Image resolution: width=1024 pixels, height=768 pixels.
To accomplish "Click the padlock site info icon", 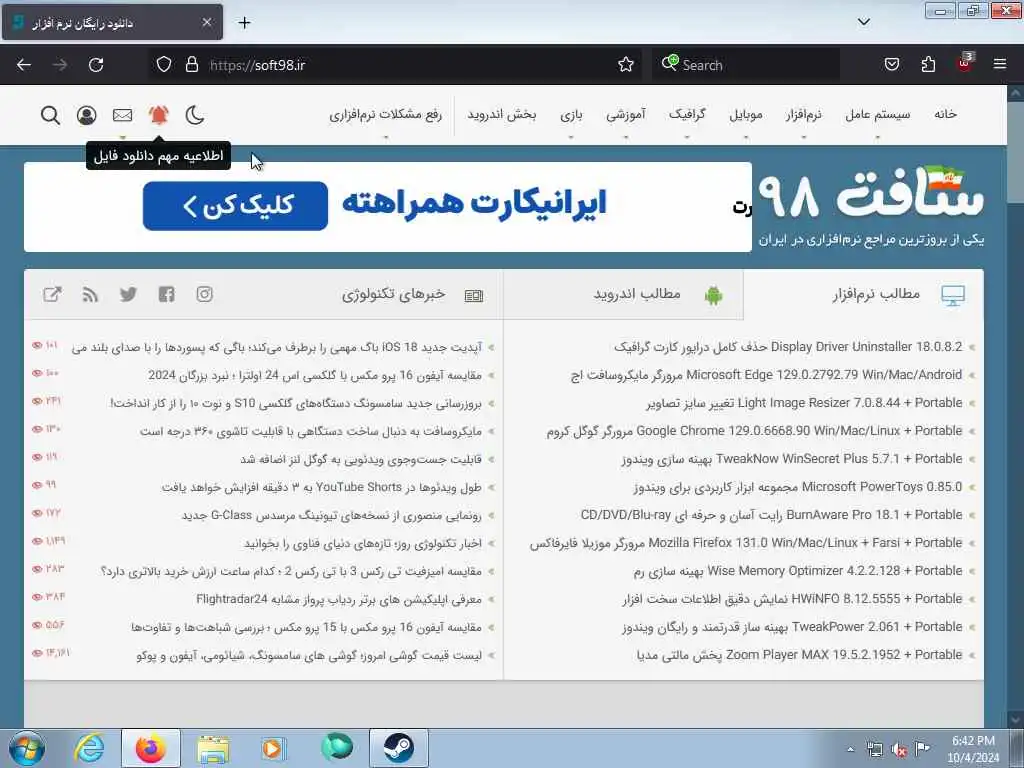I will click(x=191, y=64).
